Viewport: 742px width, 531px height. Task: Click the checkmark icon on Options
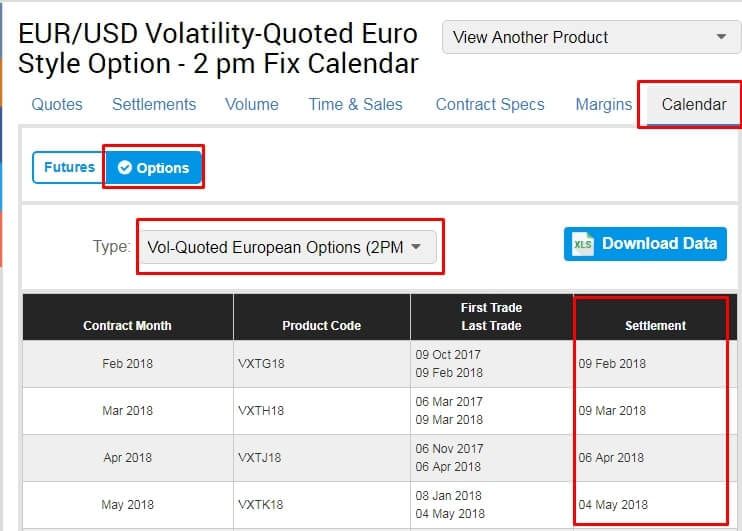[x=125, y=168]
